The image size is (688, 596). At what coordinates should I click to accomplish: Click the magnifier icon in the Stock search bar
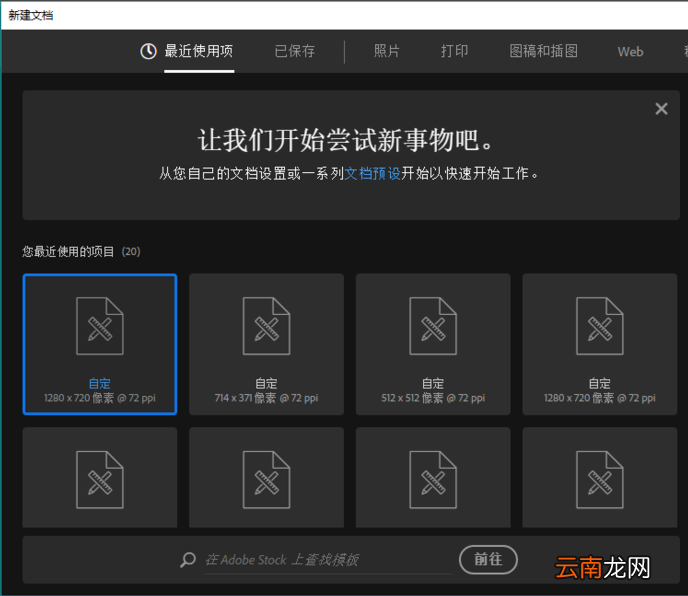(188, 560)
